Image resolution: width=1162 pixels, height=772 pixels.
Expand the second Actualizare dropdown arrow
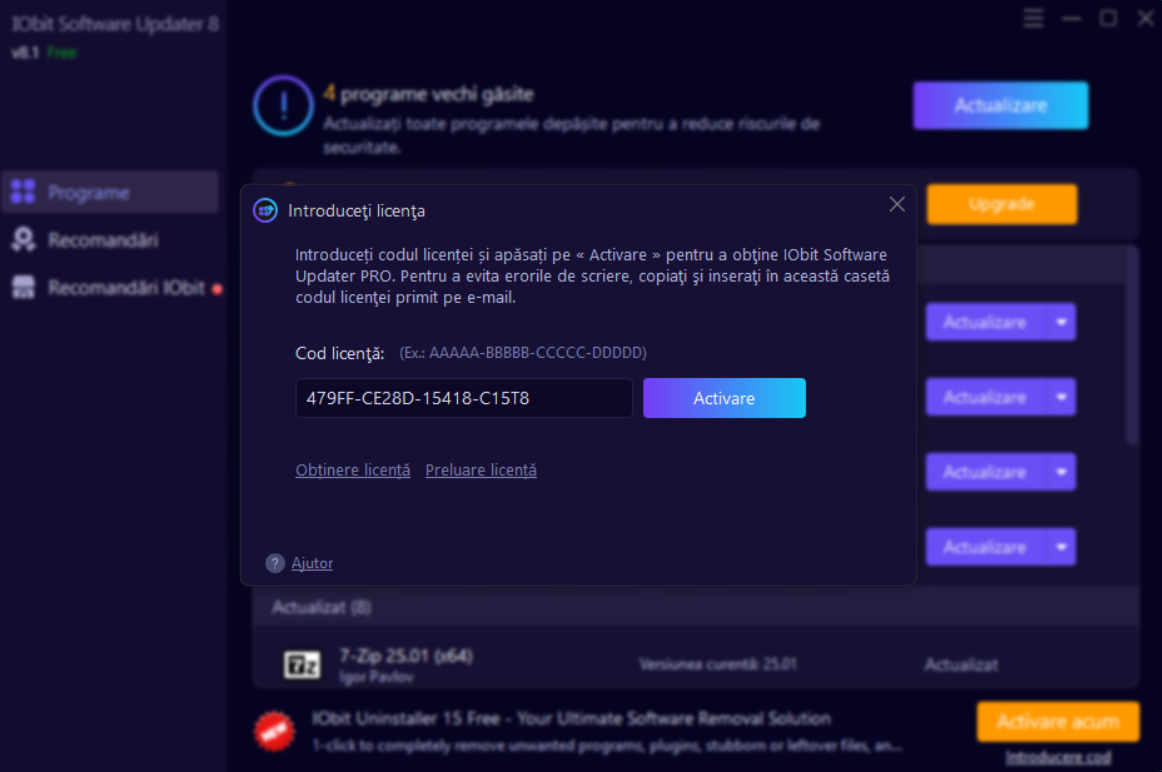(1061, 397)
